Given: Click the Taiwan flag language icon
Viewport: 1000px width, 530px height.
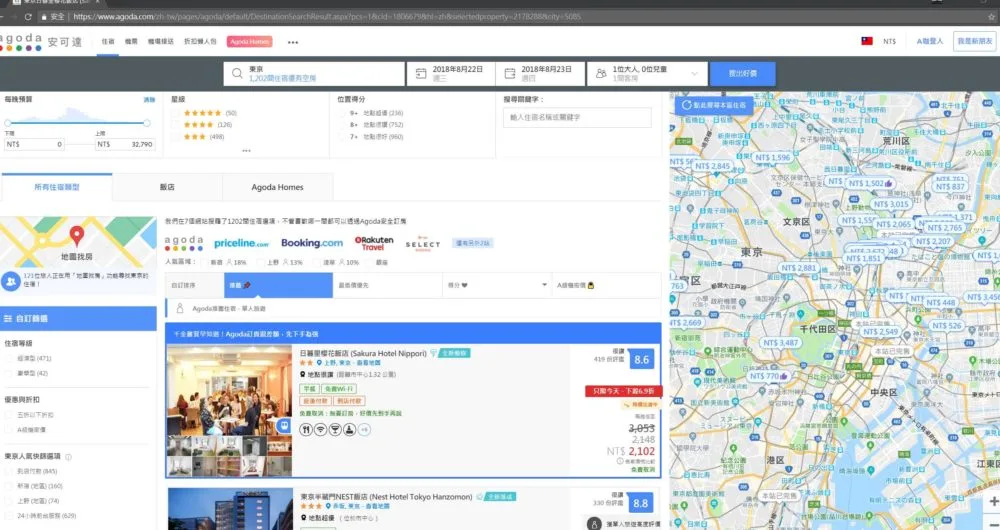Looking at the screenshot, I should [x=867, y=41].
